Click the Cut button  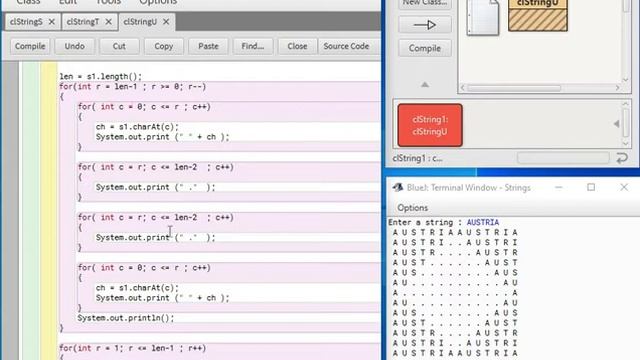(x=119, y=46)
